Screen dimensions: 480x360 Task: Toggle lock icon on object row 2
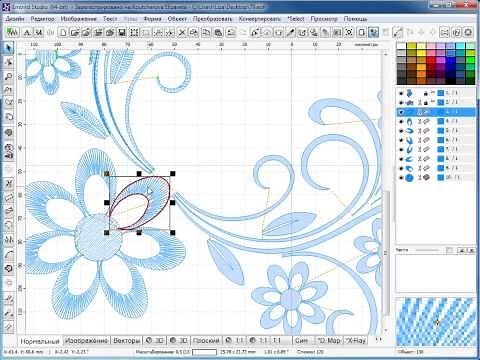point(426,103)
